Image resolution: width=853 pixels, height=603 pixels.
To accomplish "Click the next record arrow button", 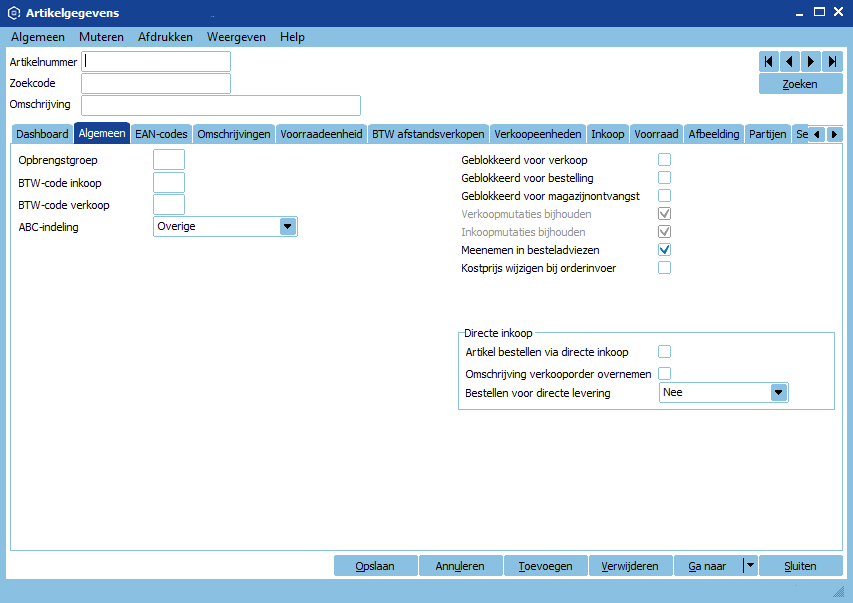I will (x=811, y=62).
